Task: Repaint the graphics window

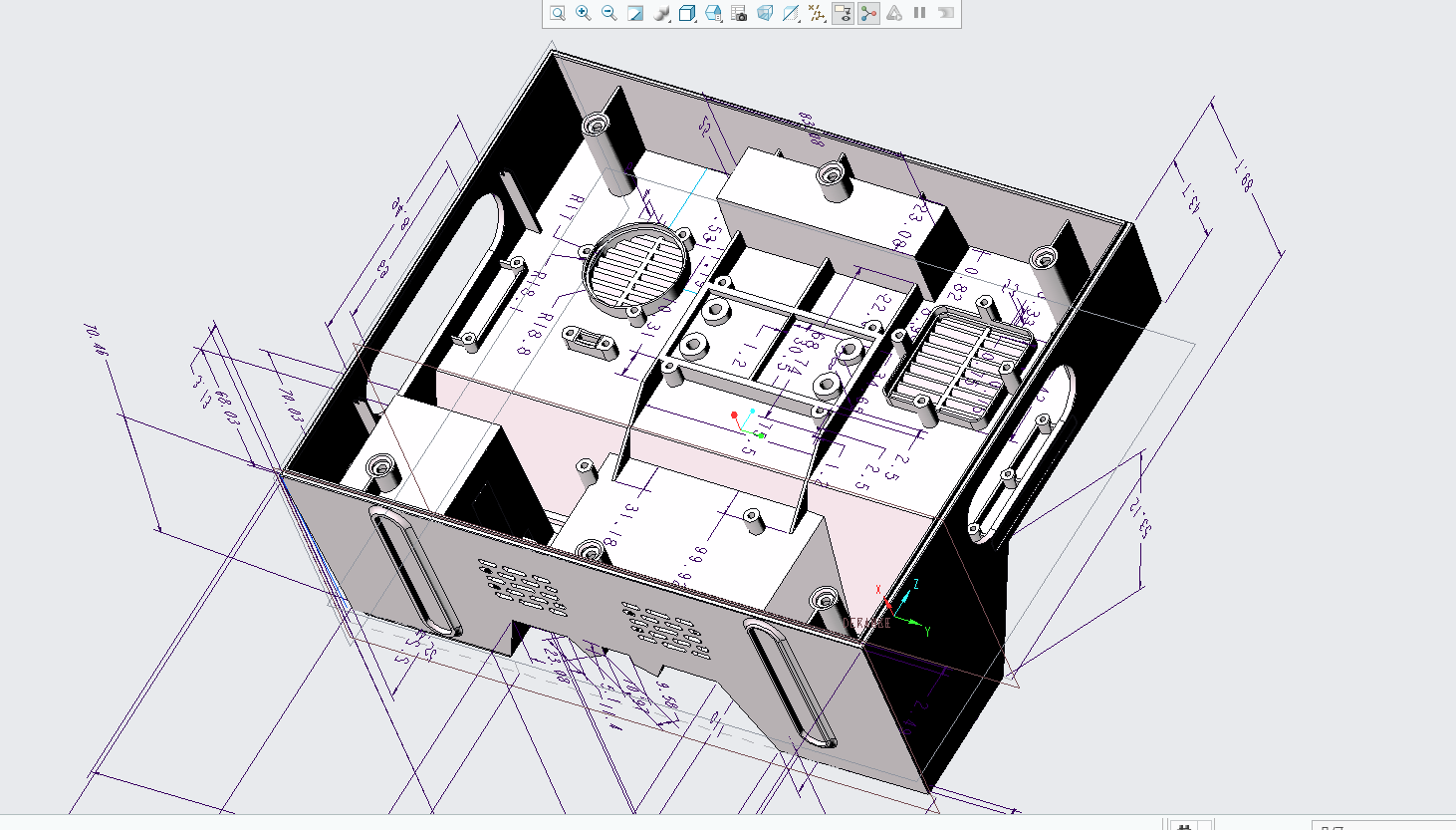Action: 635,13
